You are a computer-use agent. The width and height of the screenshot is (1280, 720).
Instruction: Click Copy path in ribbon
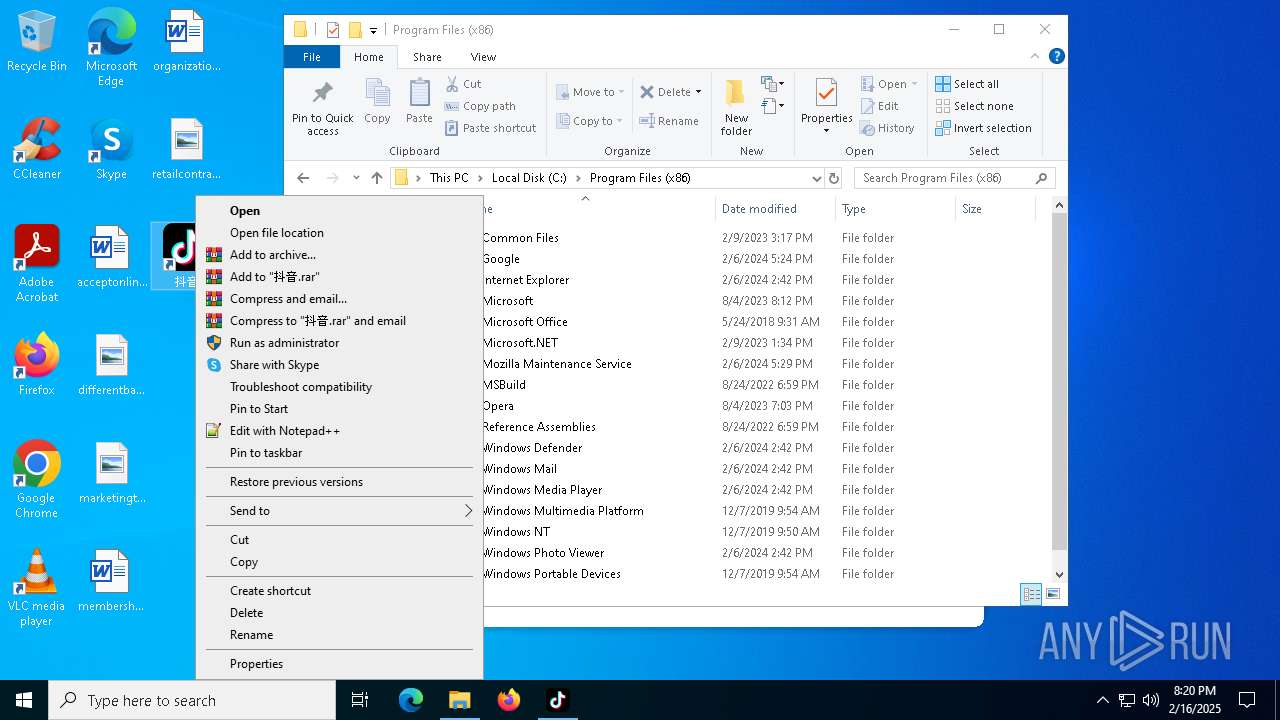[x=480, y=106]
